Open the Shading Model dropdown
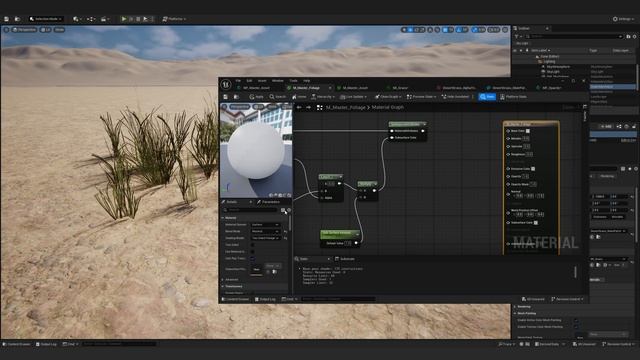640x360 pixels. [x=265, y=238]
